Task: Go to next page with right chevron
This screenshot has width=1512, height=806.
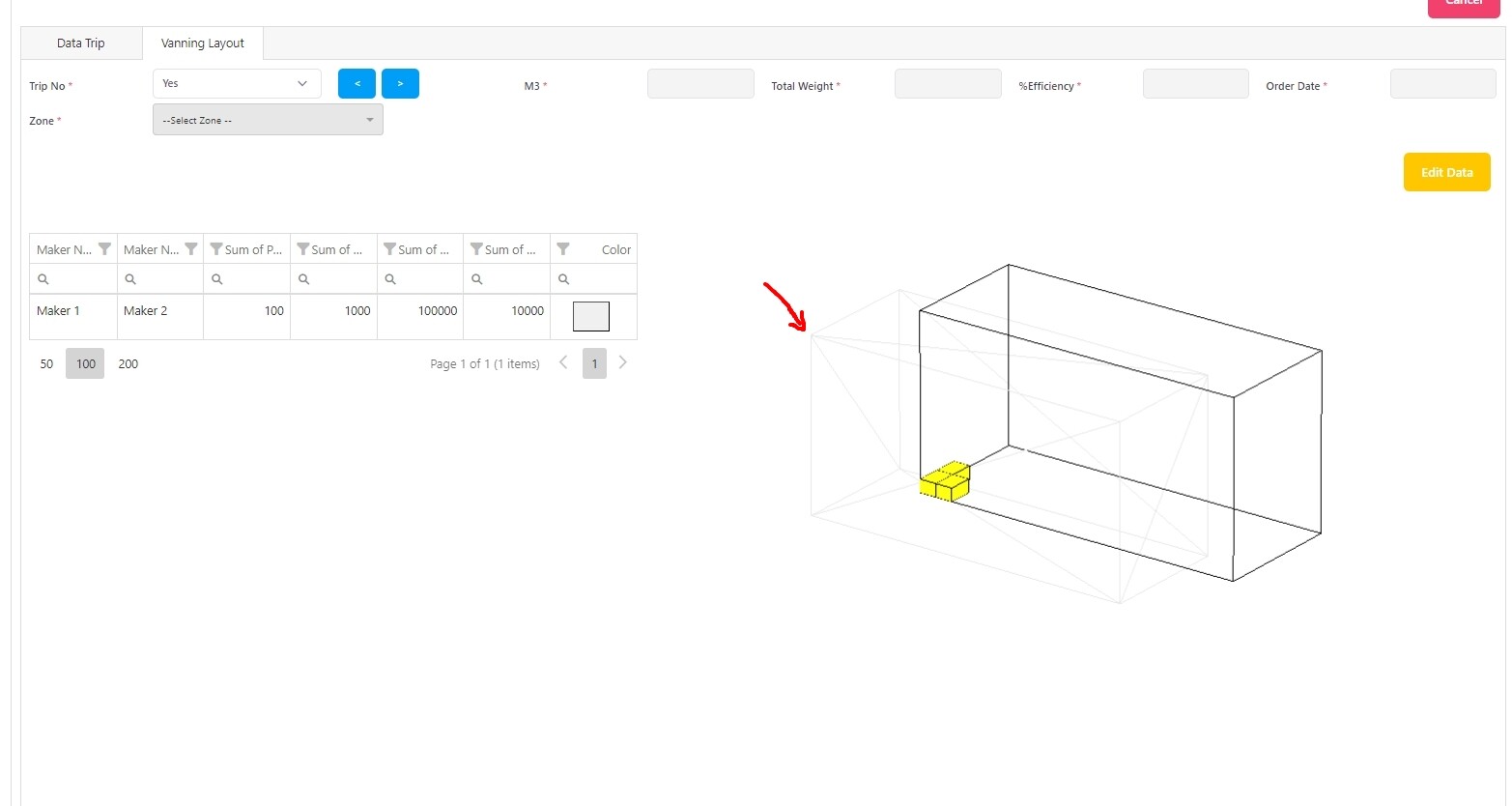Action: pyautogui.click(x=623, y=362)
